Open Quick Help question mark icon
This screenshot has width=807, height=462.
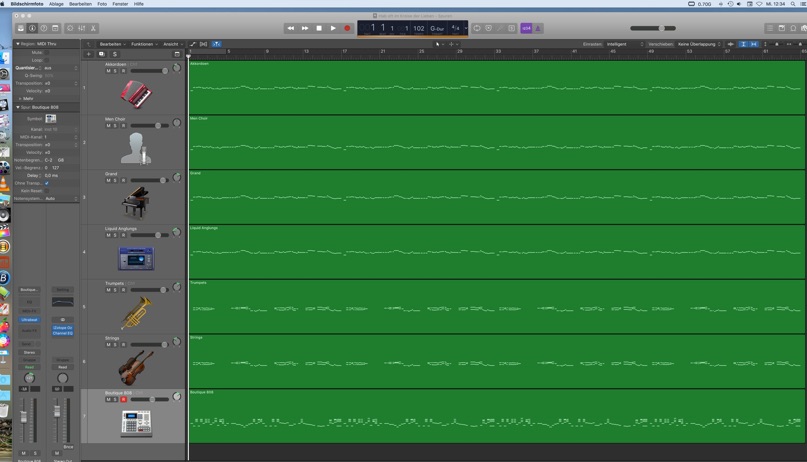44,28
